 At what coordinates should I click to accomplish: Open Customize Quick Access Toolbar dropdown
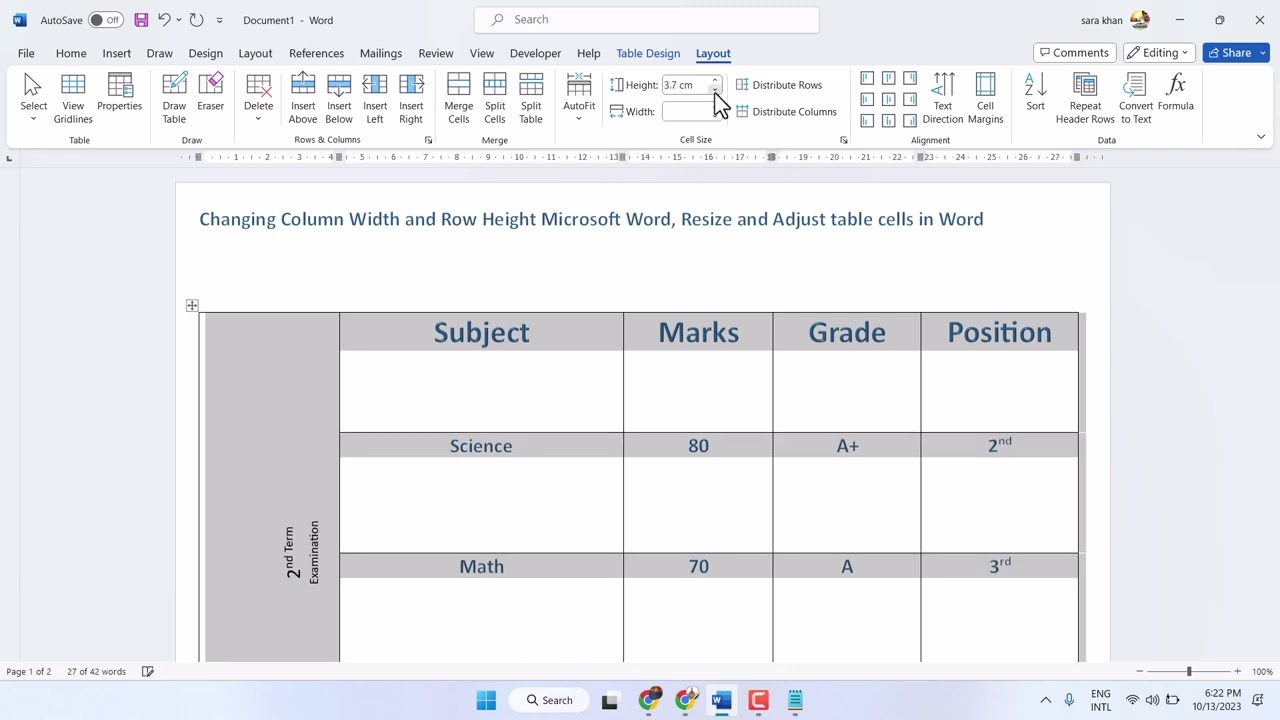(x=220, y=20)
